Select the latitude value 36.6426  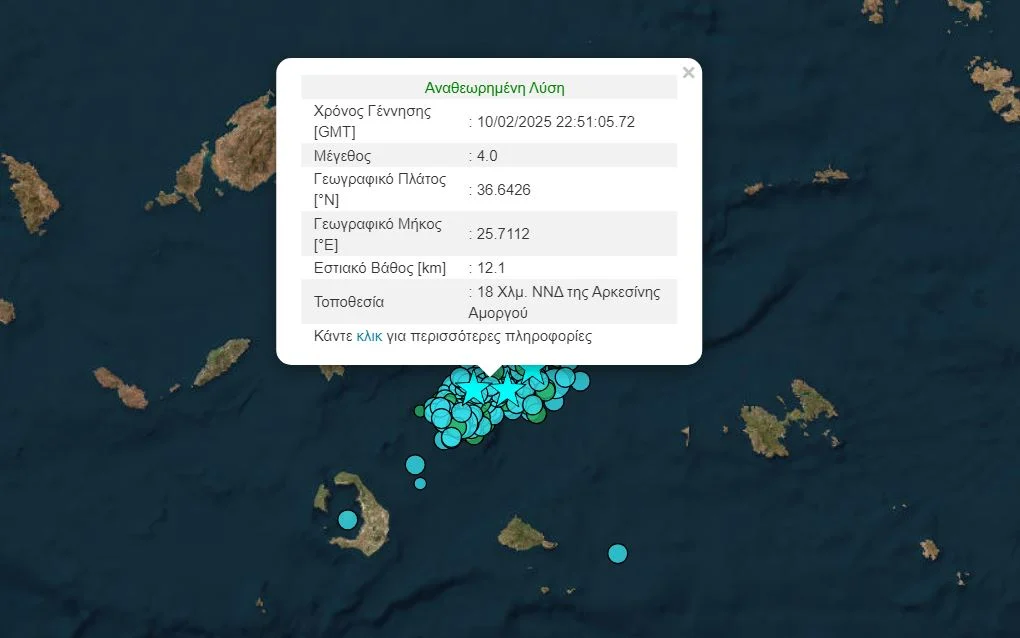click(505, 190)
